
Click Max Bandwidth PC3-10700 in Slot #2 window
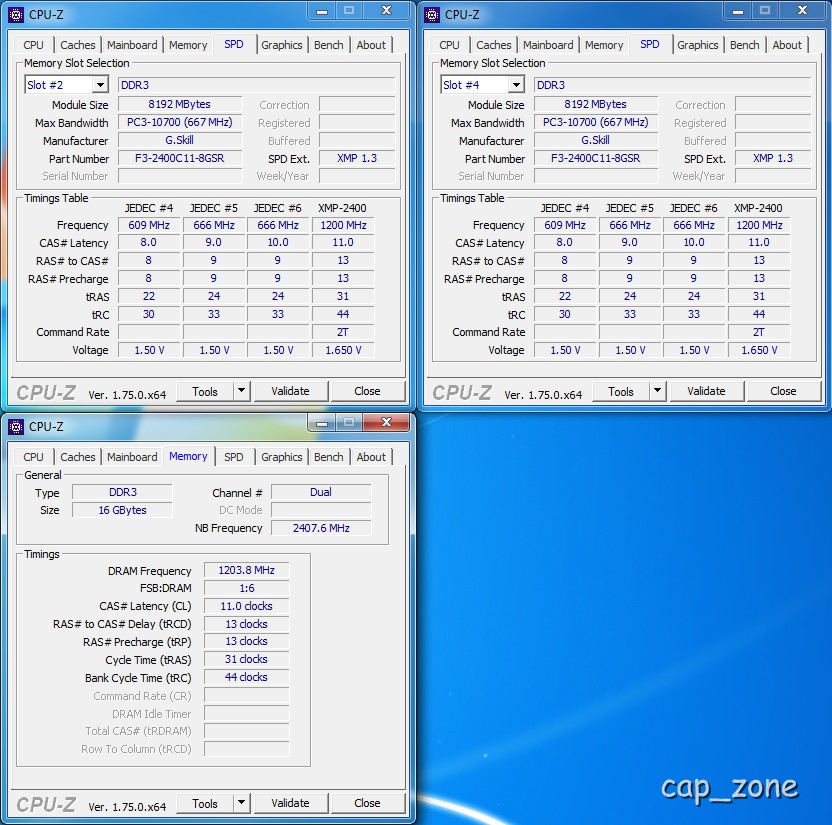pyautogui.click(x=180, y=123)
